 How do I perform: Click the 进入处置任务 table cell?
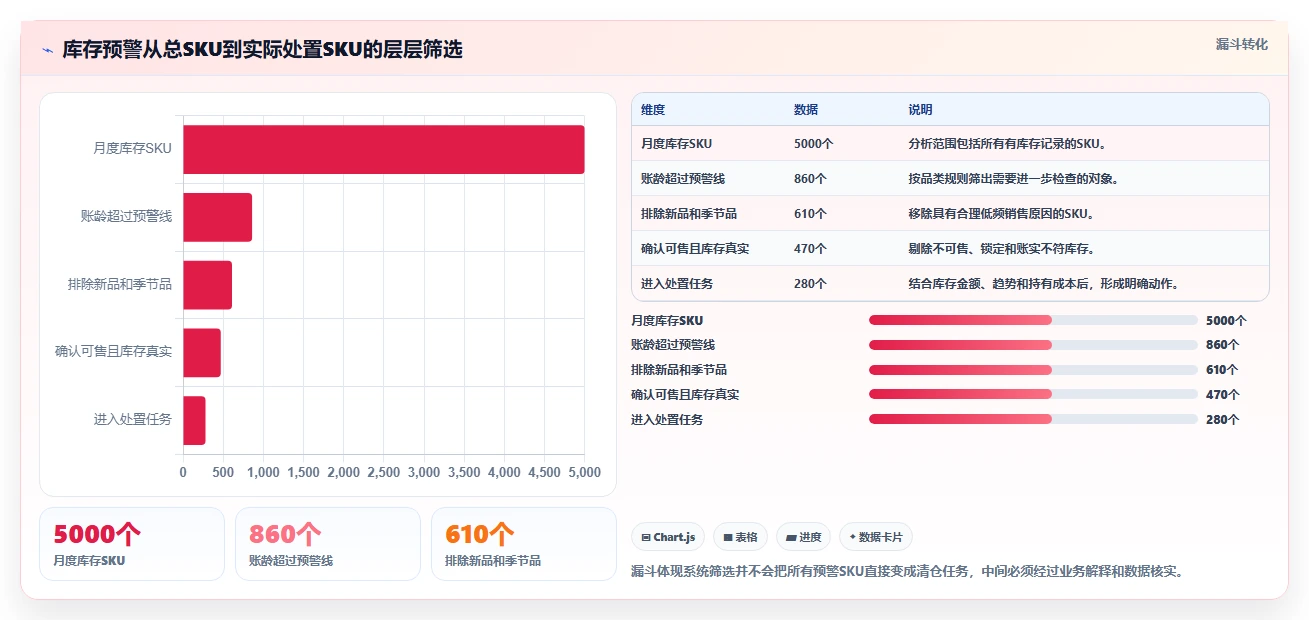tap(677, 283)
